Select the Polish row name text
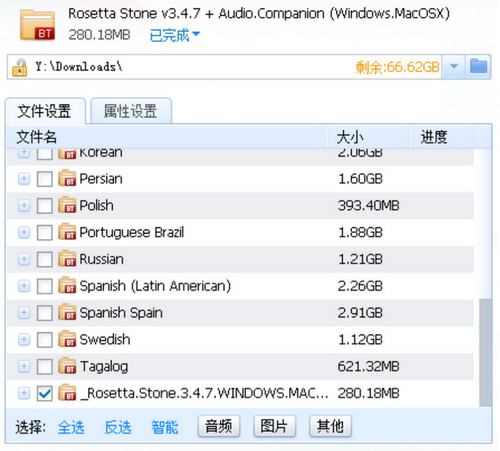Screen dimensions: 500x451 pyautogui.click(x=96, y=206)
